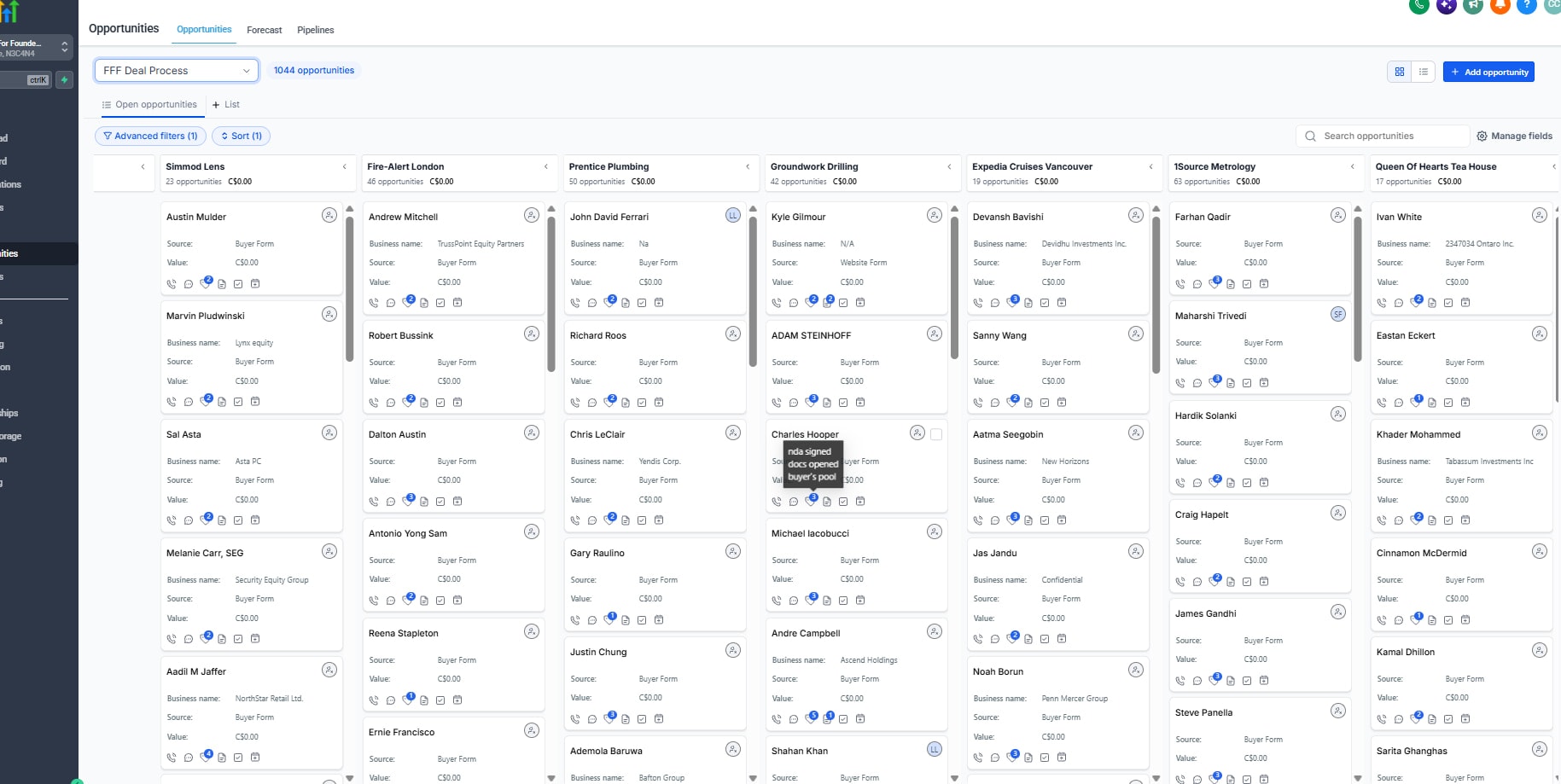Open the Marvin Pludwinski opportunity card
This screenshot has height=784, width=1561.
252,357
